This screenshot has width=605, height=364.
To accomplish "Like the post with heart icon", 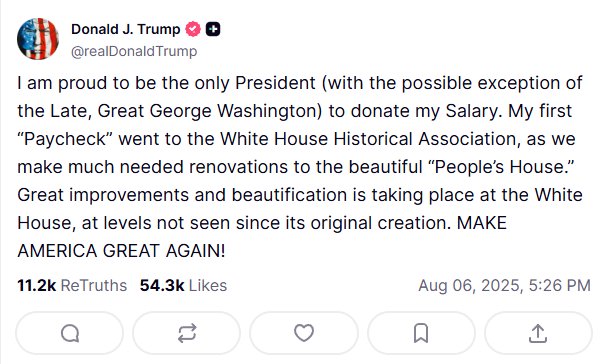I will point(304,333).
